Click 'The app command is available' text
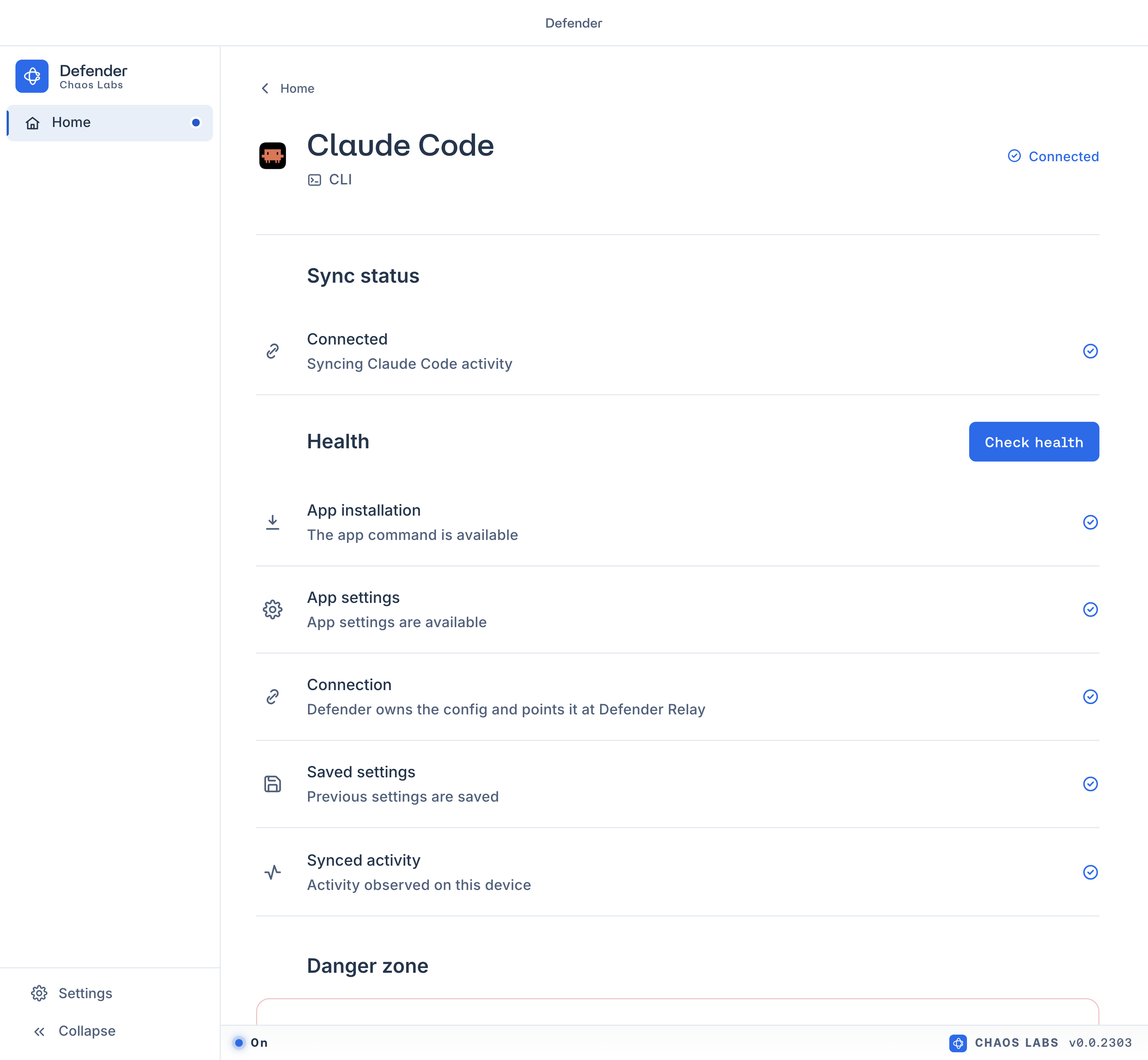 (412, 535)
